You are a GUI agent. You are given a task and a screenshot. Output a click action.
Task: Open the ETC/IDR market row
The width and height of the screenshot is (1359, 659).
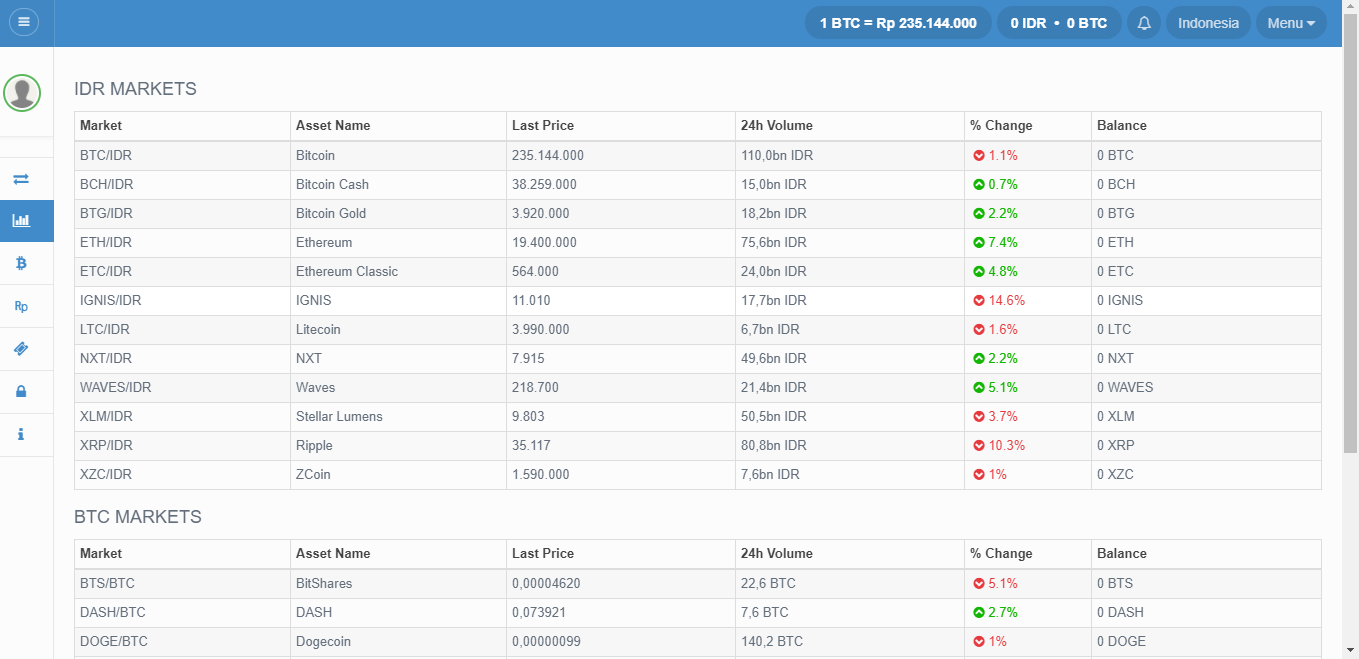pos(698,272)
